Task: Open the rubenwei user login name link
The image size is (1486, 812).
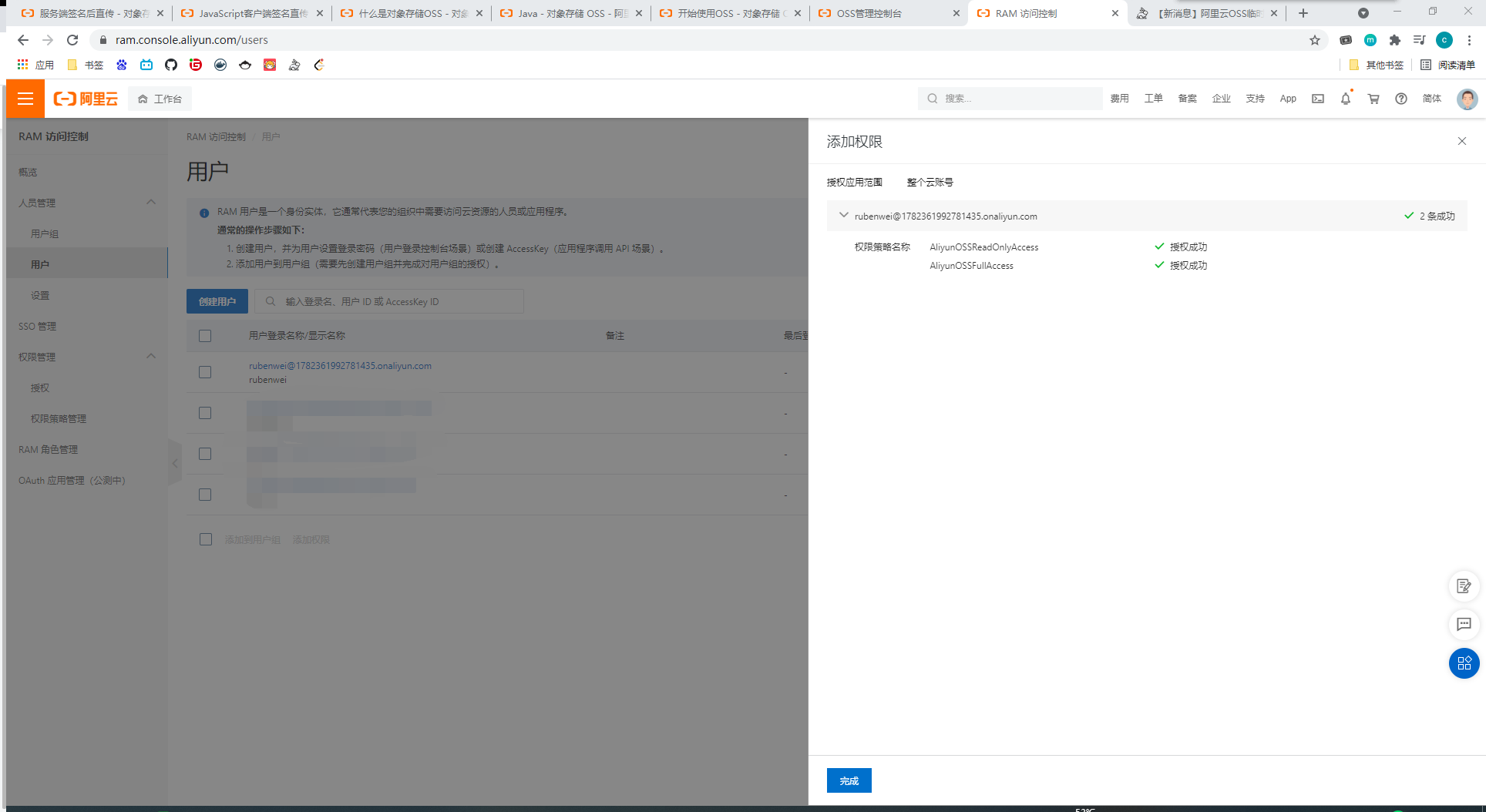Action: click(x=340, y=366)
